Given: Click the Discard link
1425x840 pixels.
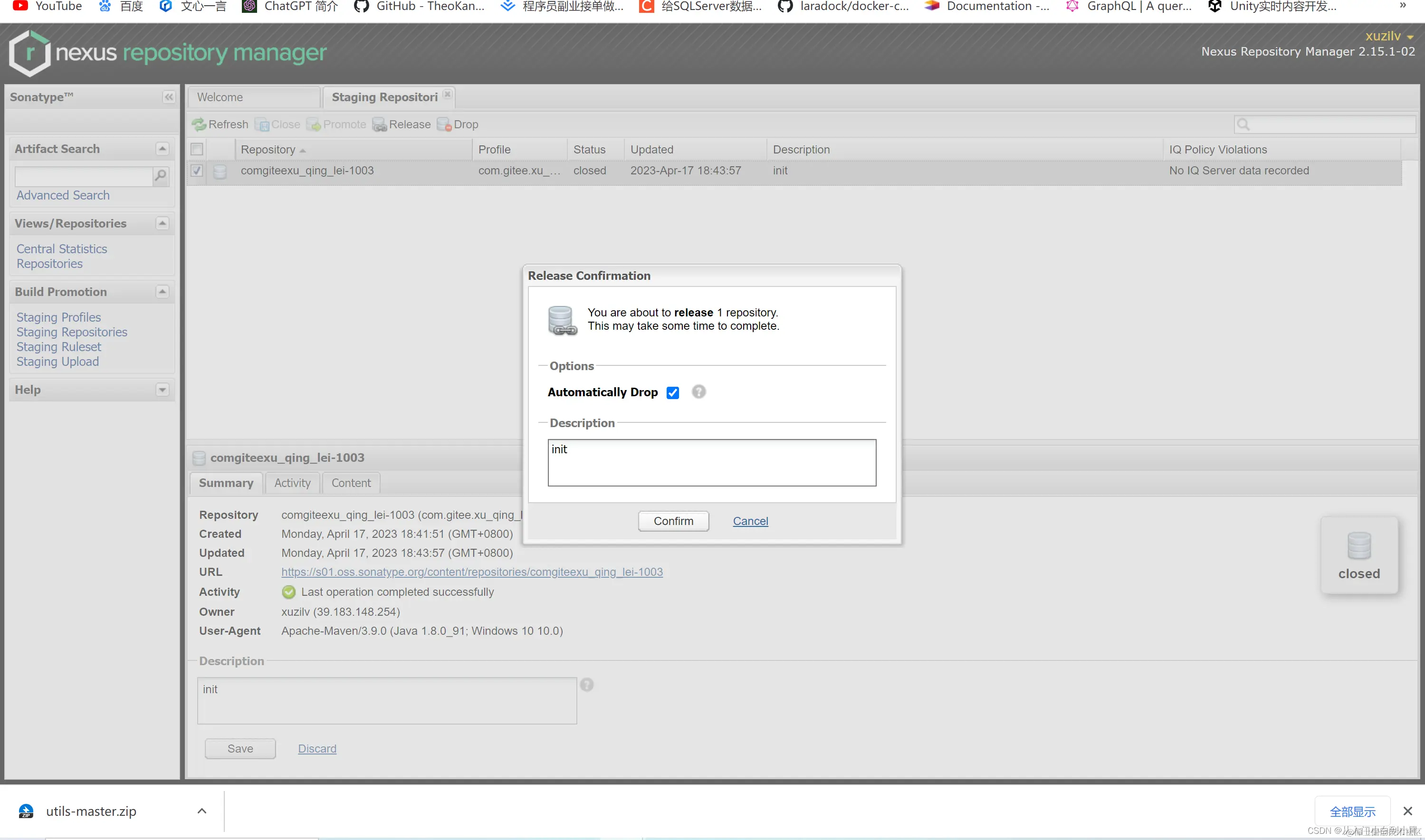Looking at the screenshot, I should tap(317, 749).
